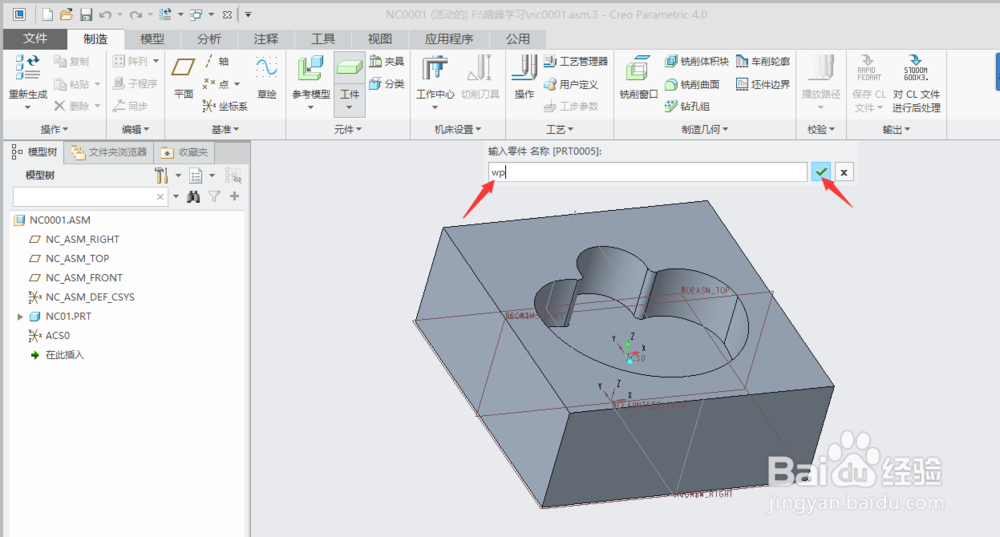Click the plus icon beside the tree search
The image size is (1000, 537).
pos(235,196)
